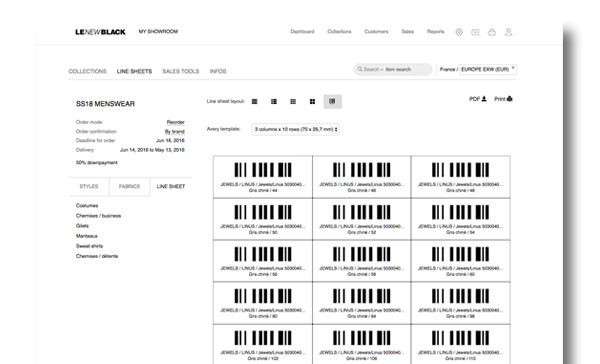
Task: Switch to the LINE SHEETS sub-tab
Action: point(134,71)
